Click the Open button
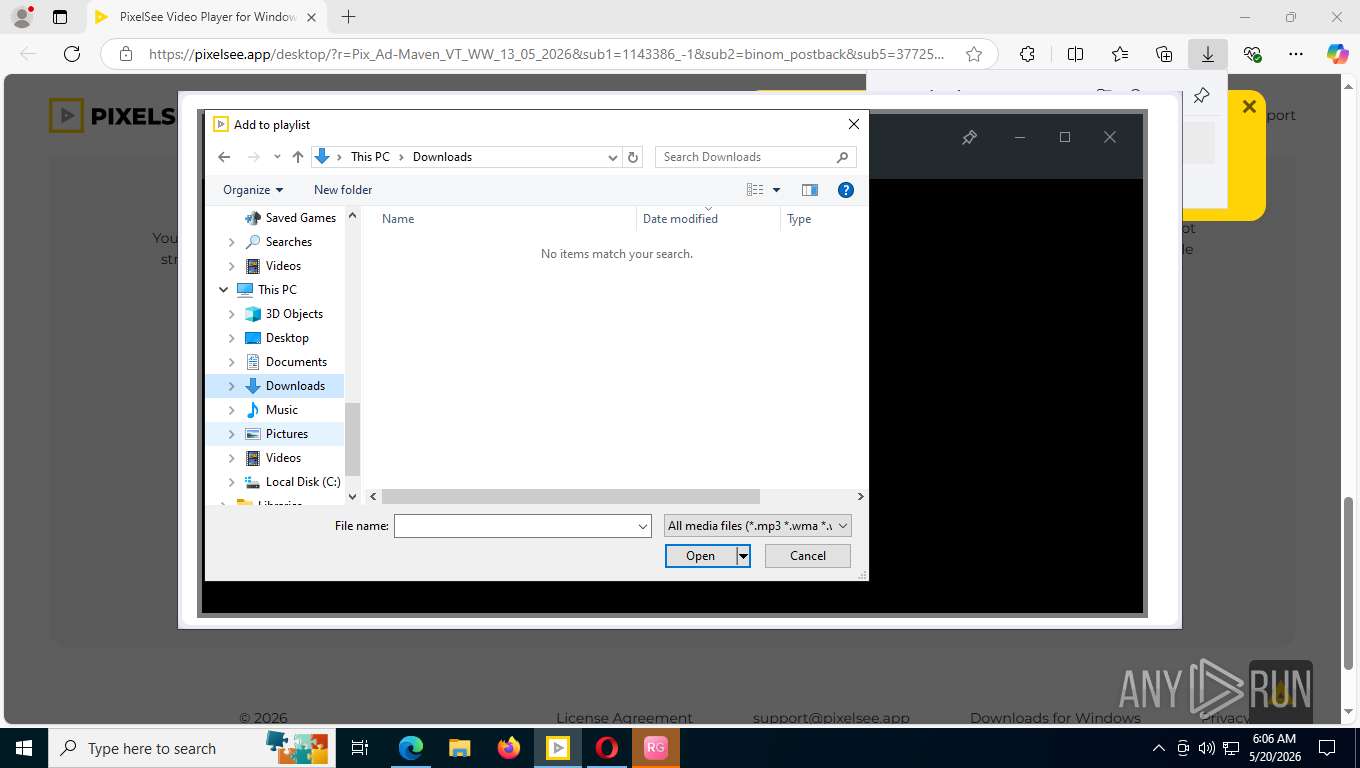 coord(701,556)
